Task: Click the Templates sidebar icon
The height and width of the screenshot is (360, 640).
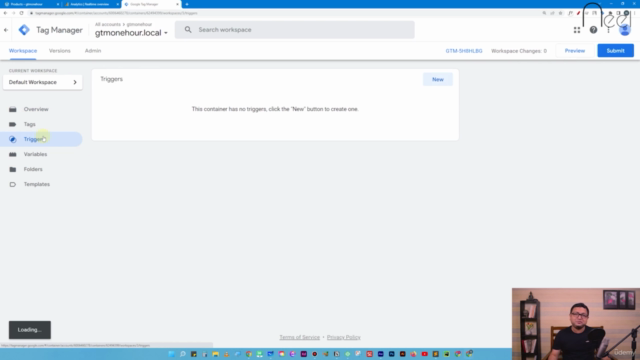Action: point(13,184)
